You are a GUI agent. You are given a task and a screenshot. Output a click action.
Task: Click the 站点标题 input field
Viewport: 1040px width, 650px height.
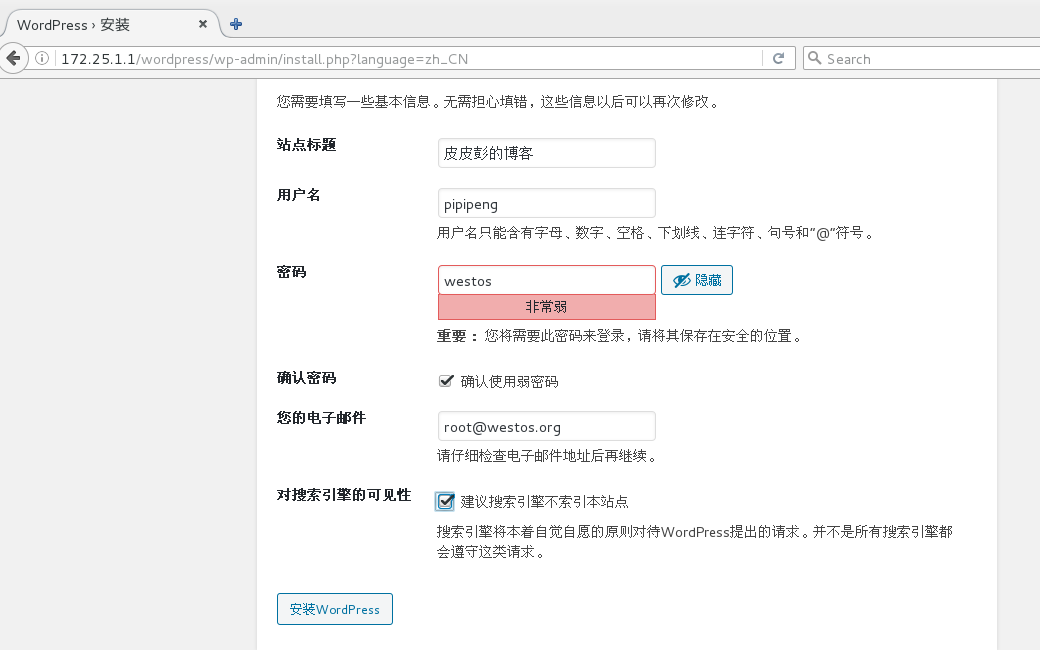(x=547, y=153)
